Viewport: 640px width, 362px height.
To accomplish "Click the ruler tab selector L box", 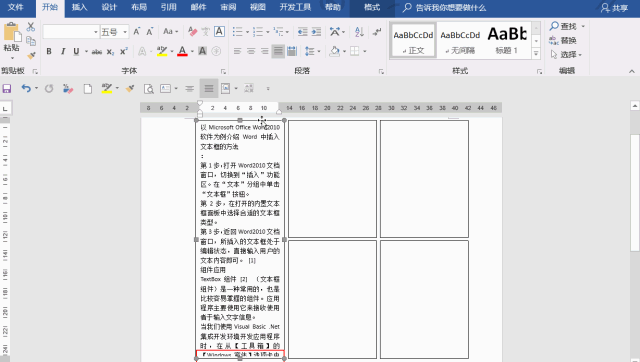I will tap(5, 109).
